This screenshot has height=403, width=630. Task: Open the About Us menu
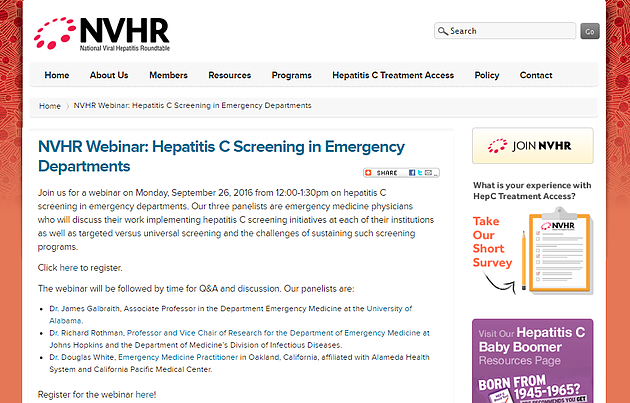click(109, 75)
